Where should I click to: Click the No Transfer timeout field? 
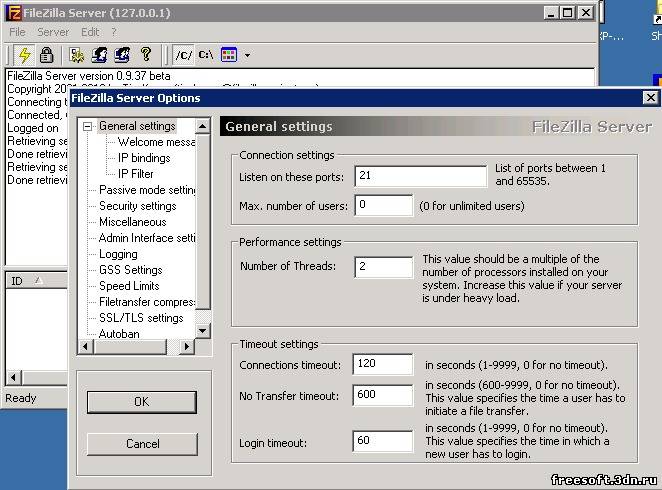pyautogui.click(x=383, y=395)
